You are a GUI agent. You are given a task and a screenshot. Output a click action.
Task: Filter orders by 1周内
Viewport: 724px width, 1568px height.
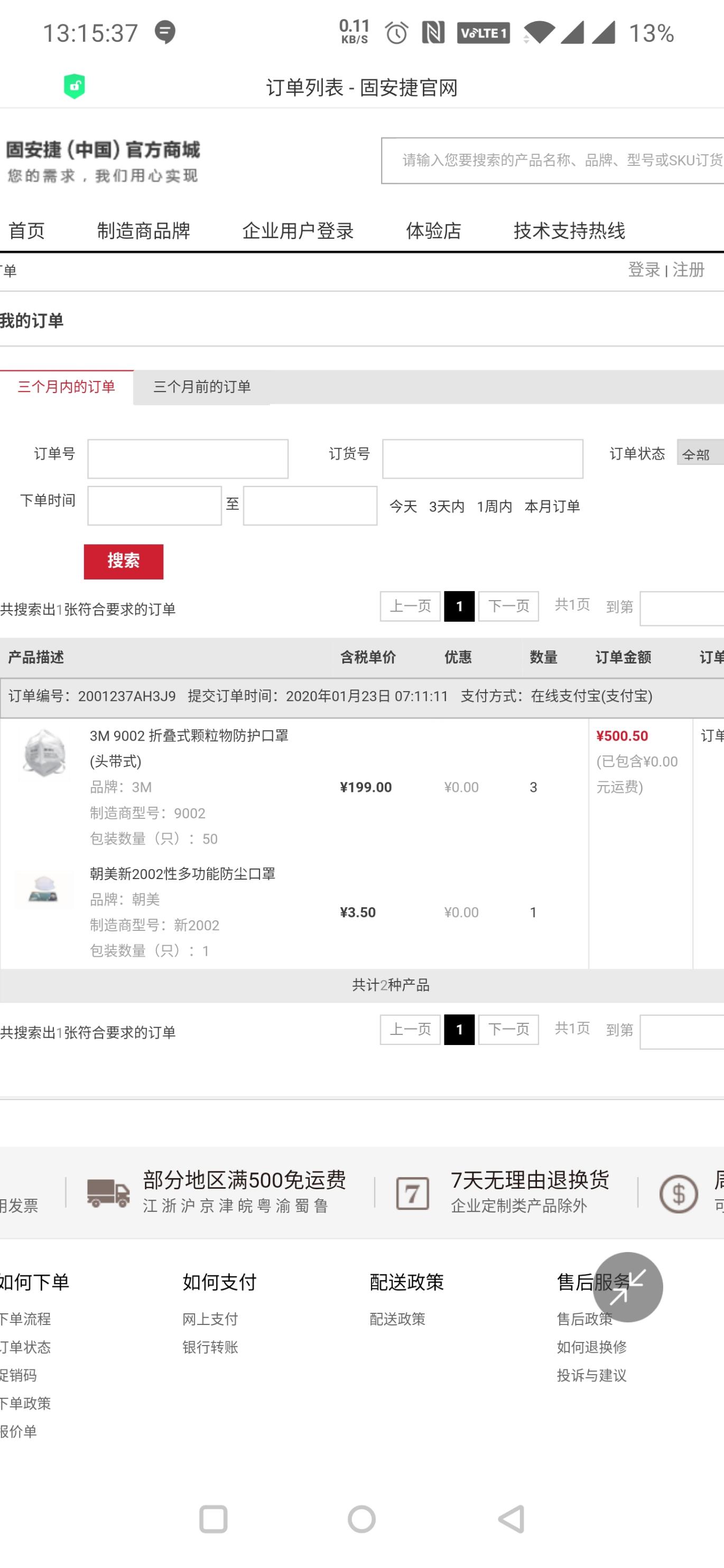coord(494,507)
